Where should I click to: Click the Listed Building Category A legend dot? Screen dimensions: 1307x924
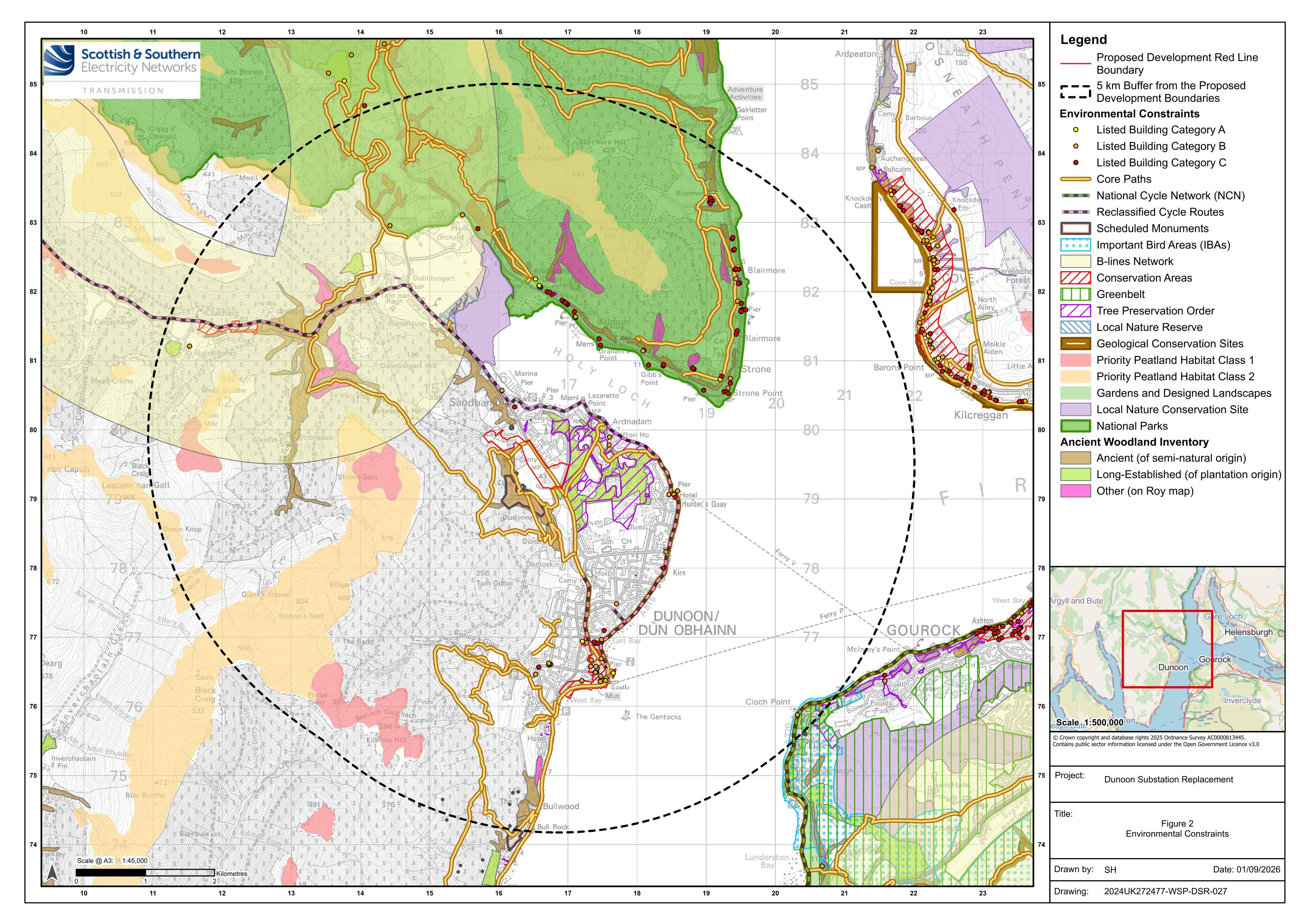point(1075,130)
